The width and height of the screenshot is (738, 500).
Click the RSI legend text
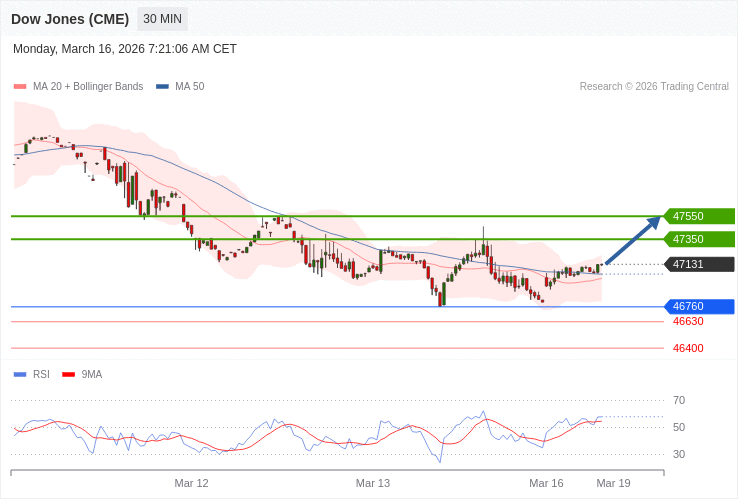click(41, 375)
